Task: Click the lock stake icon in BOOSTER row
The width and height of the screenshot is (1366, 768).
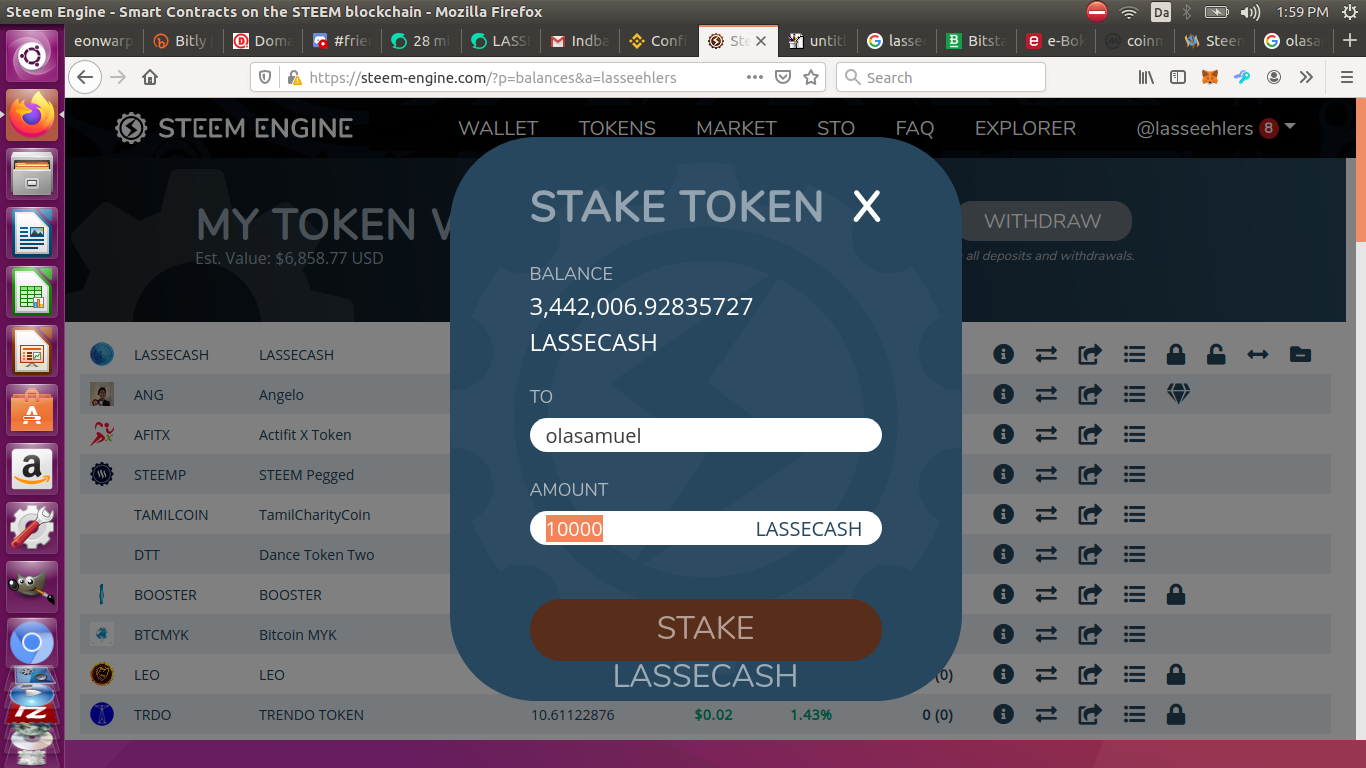Action: coord(1176,594)
